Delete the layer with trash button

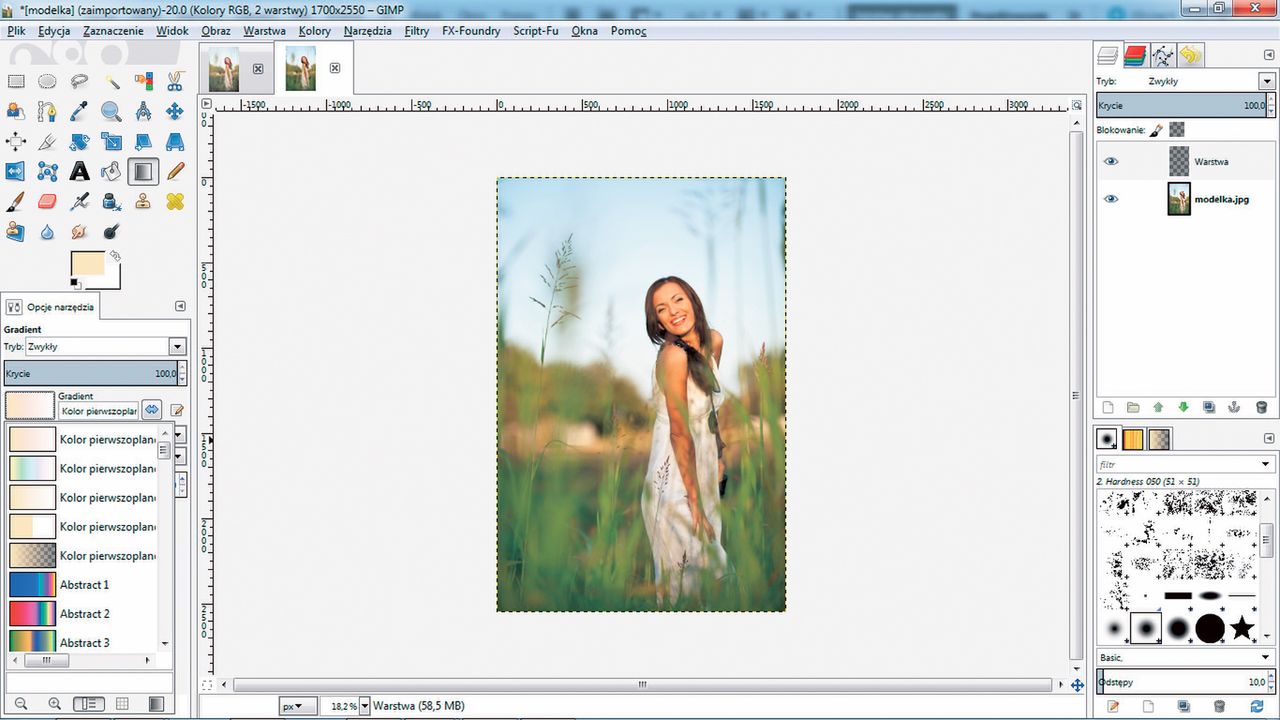pos(1261,408)
